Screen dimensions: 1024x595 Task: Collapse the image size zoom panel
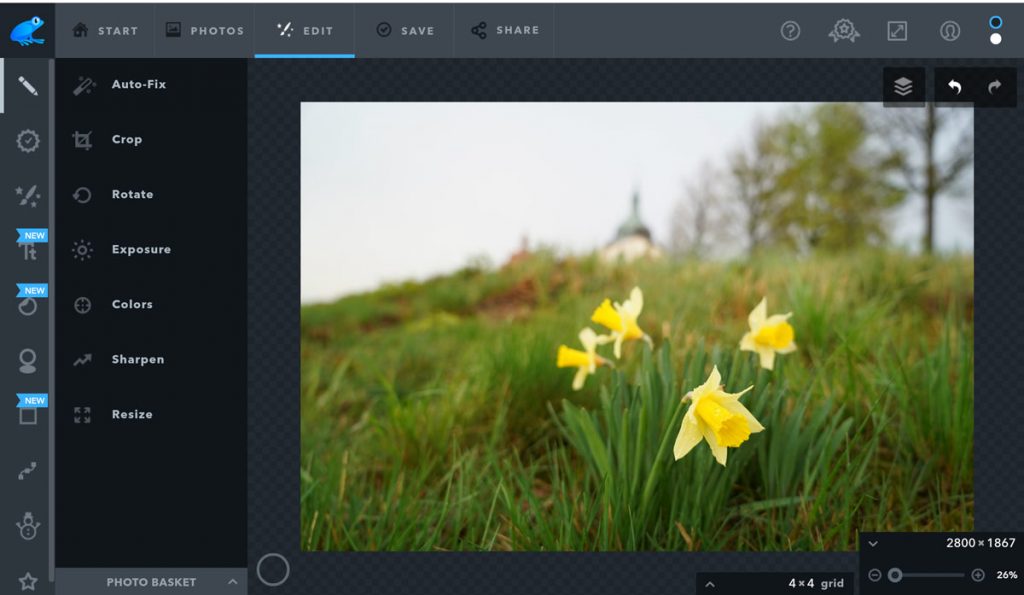coord(873,544)
